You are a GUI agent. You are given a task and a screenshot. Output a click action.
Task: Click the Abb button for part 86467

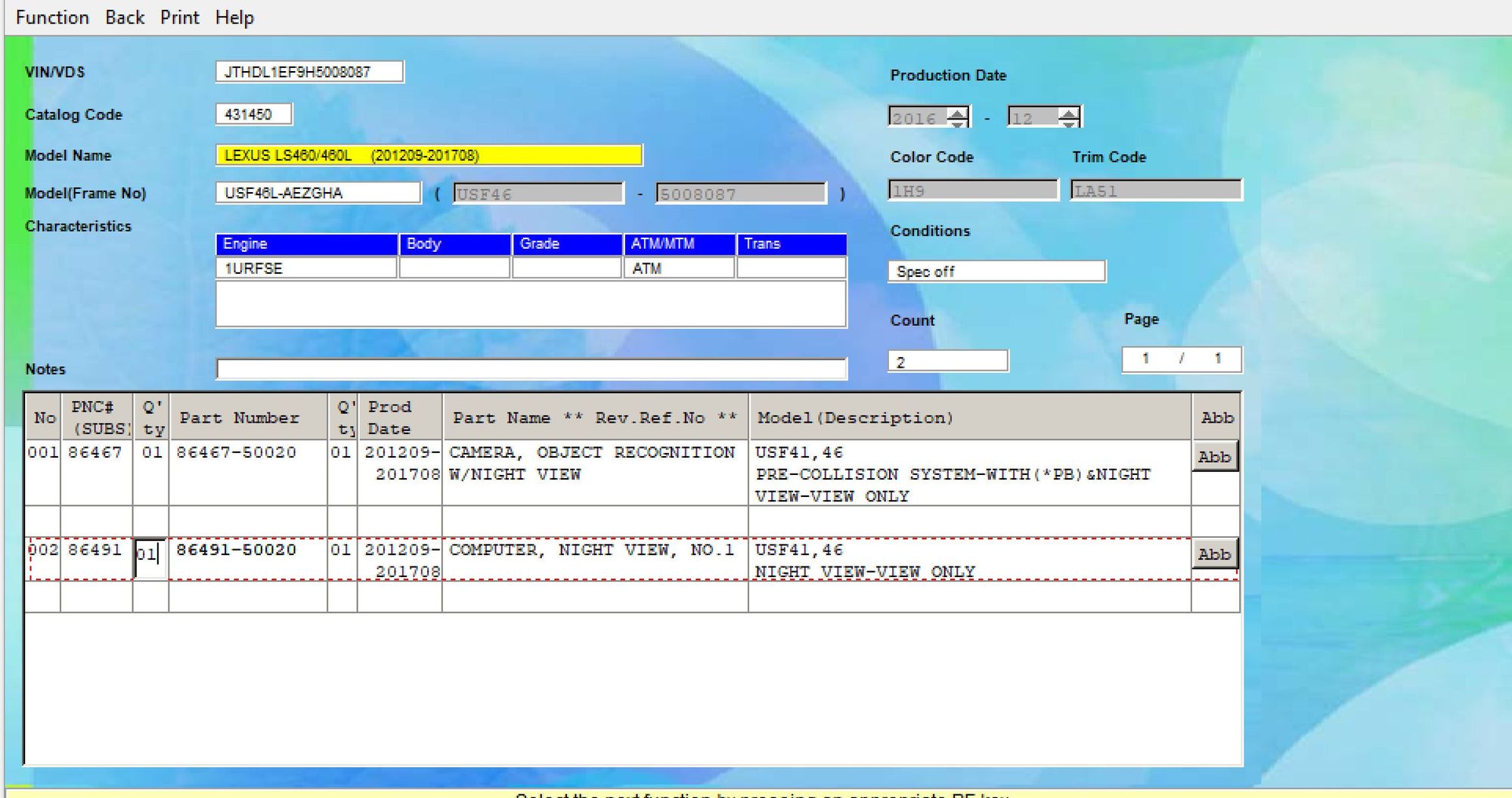click(1214, 457)
